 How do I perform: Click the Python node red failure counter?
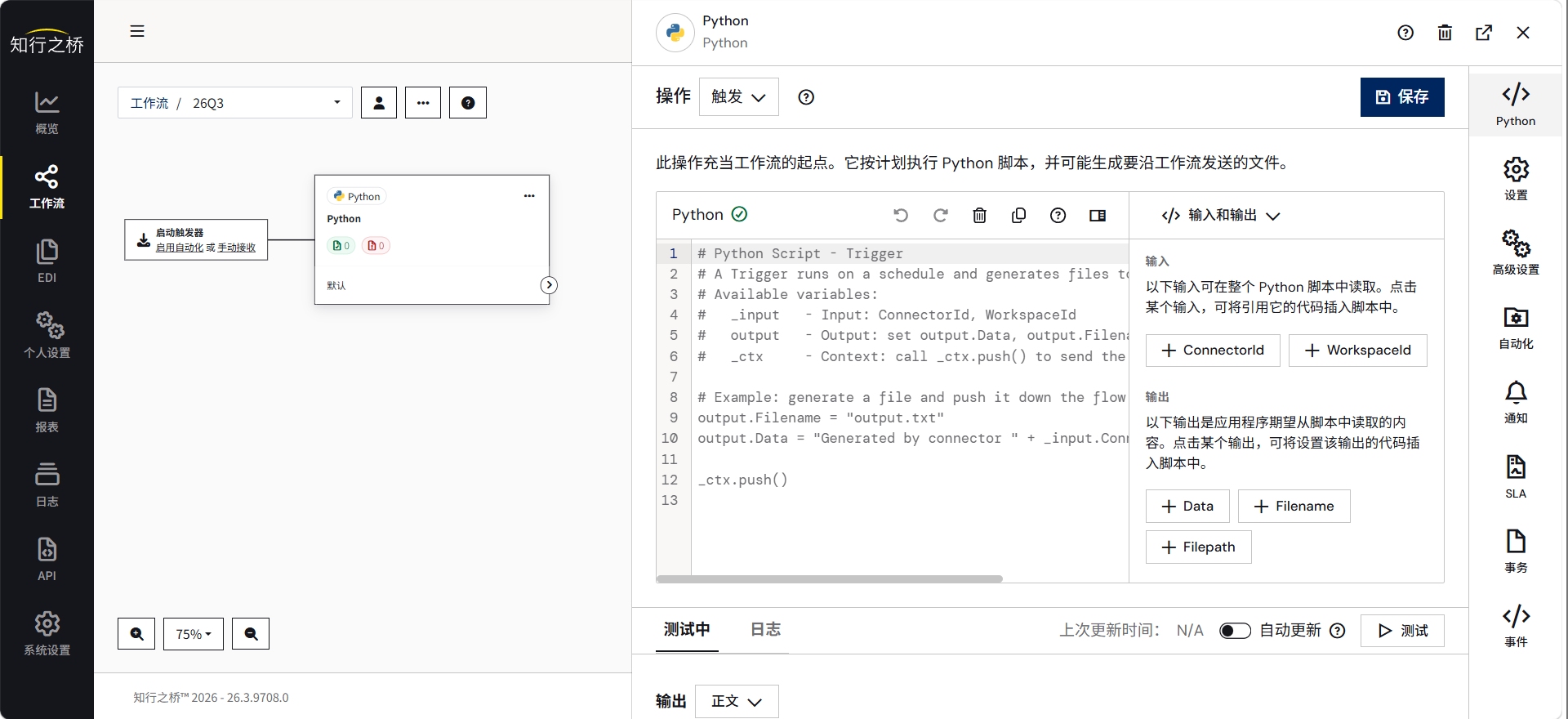pyautogui.click(x=376, y=245)
